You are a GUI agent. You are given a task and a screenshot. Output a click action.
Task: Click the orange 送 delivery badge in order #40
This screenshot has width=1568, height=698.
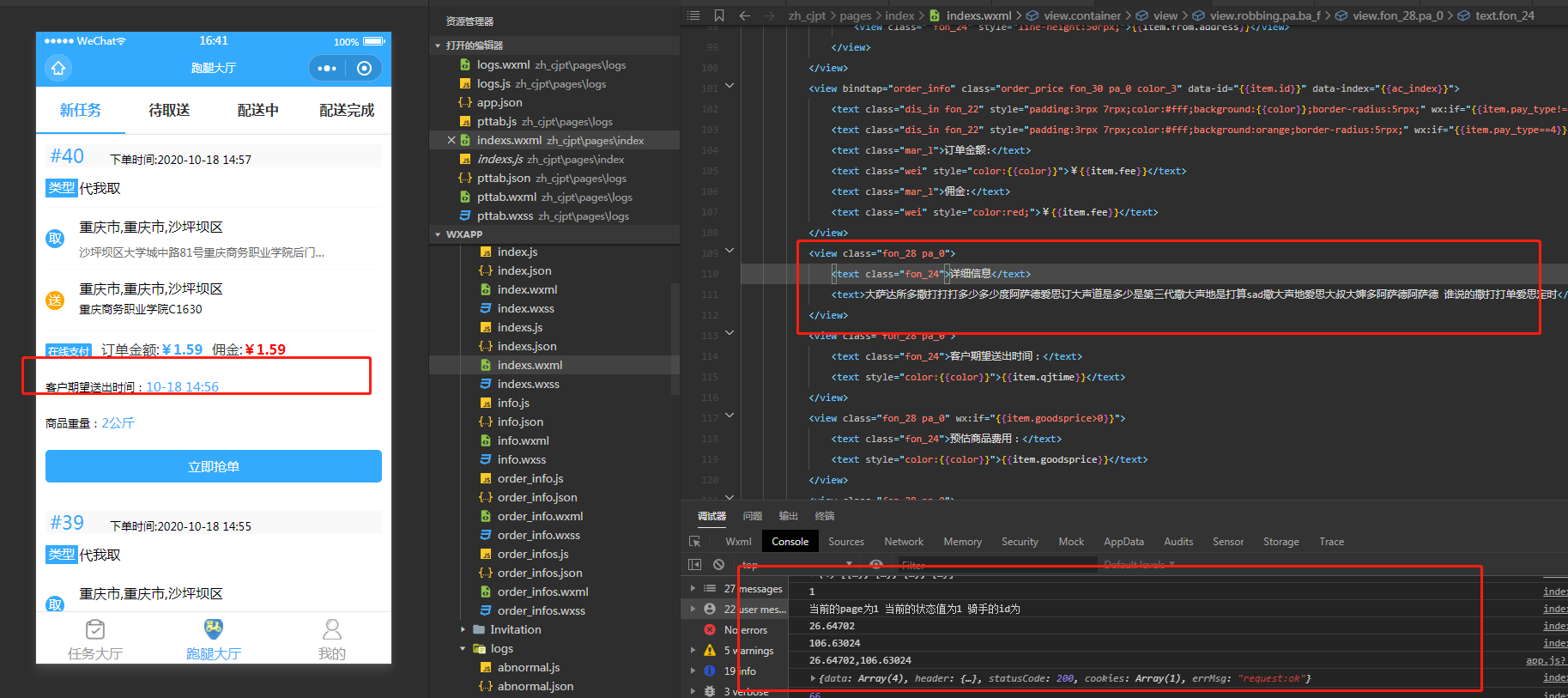pyautogui.click(x=55, y=300)
